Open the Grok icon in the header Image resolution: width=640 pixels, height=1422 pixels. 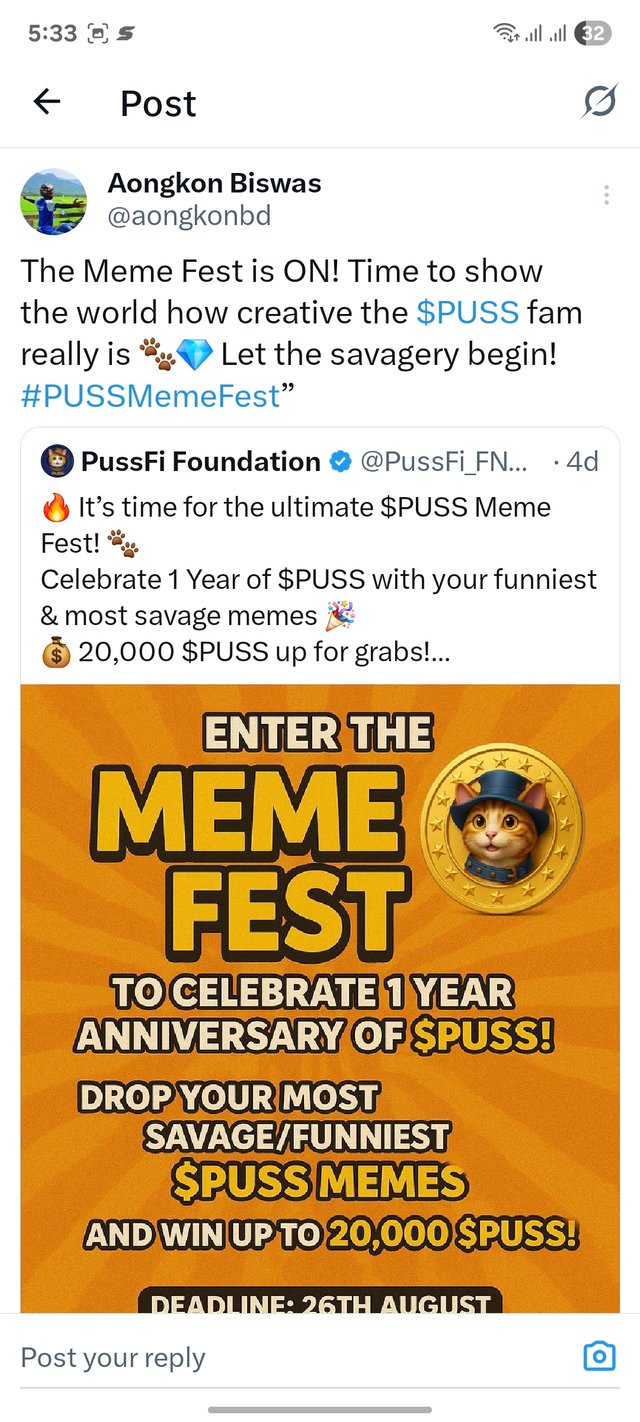click(x=599, y=102)
